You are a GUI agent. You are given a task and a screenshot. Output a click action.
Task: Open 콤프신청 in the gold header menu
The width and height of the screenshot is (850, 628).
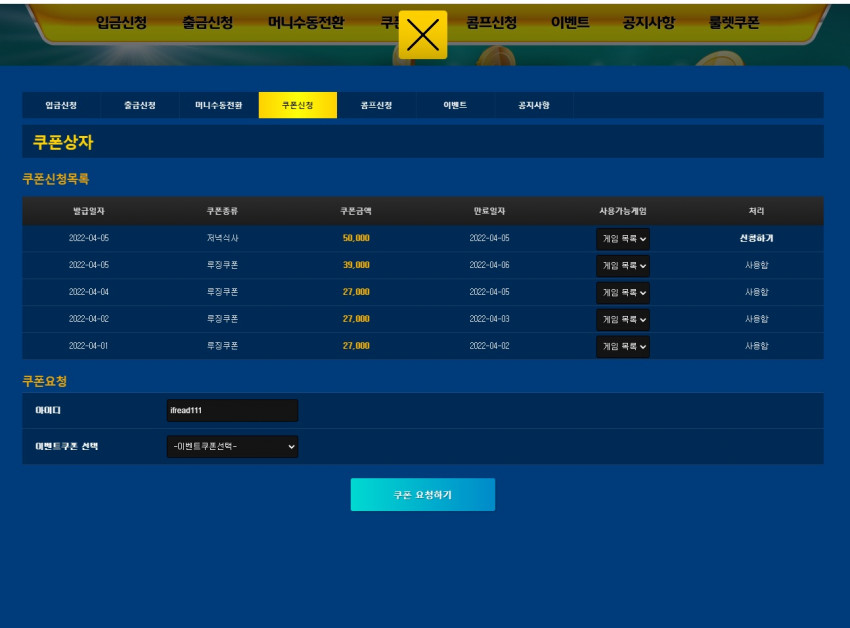tap(491, 23)
